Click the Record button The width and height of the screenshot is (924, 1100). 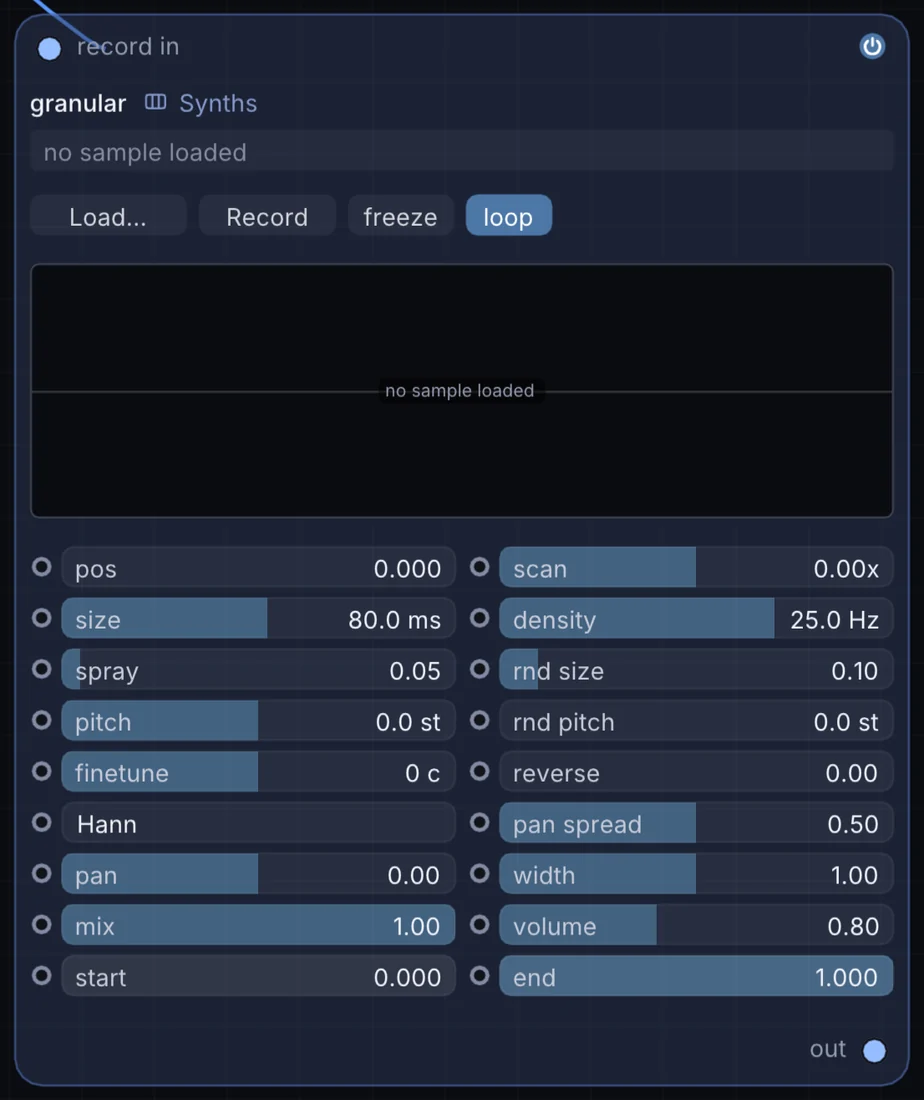pos(267,216)
